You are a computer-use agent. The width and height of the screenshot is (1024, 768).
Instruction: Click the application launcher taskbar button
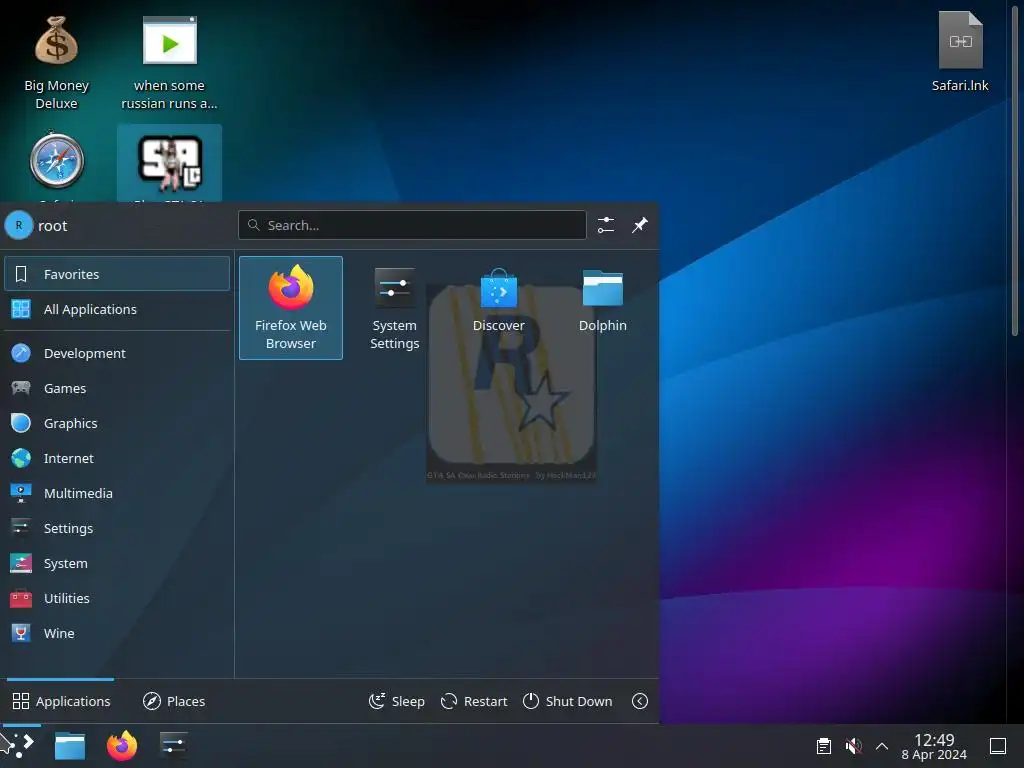pyautogui.click(x=20, y=745)
